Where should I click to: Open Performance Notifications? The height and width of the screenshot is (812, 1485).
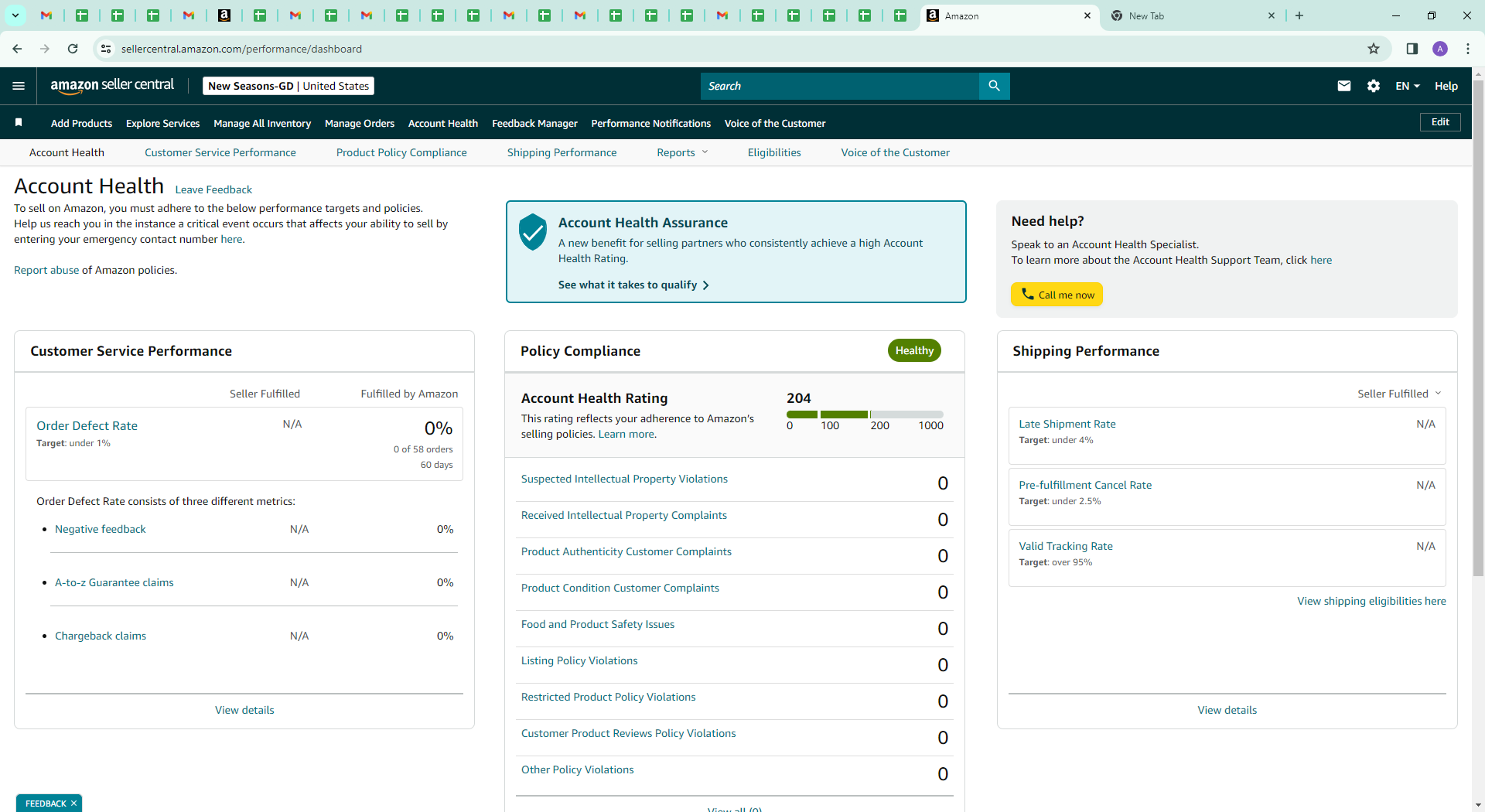click(x=650, y=123)
